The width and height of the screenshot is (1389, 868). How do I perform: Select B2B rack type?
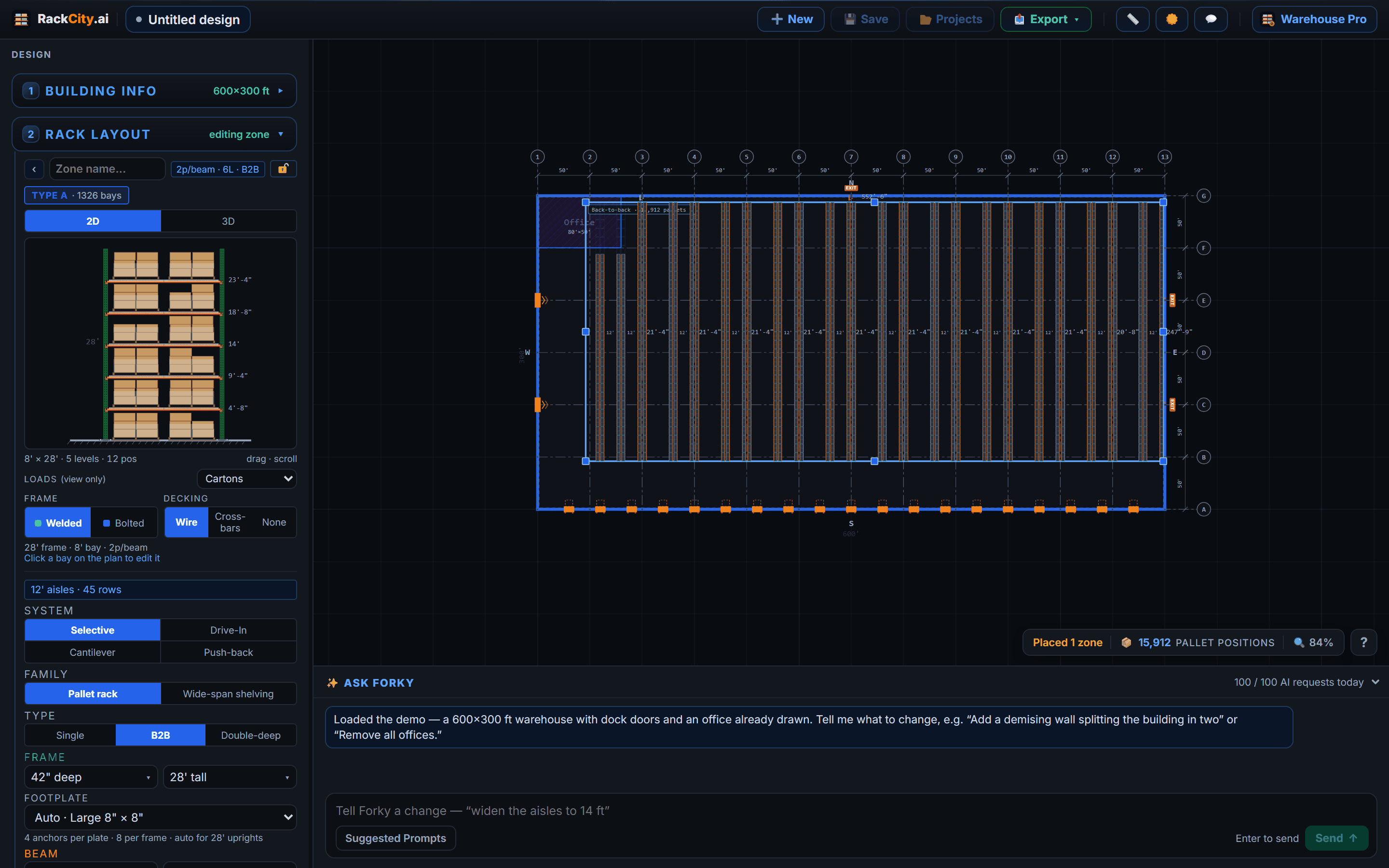click(161, 735)
